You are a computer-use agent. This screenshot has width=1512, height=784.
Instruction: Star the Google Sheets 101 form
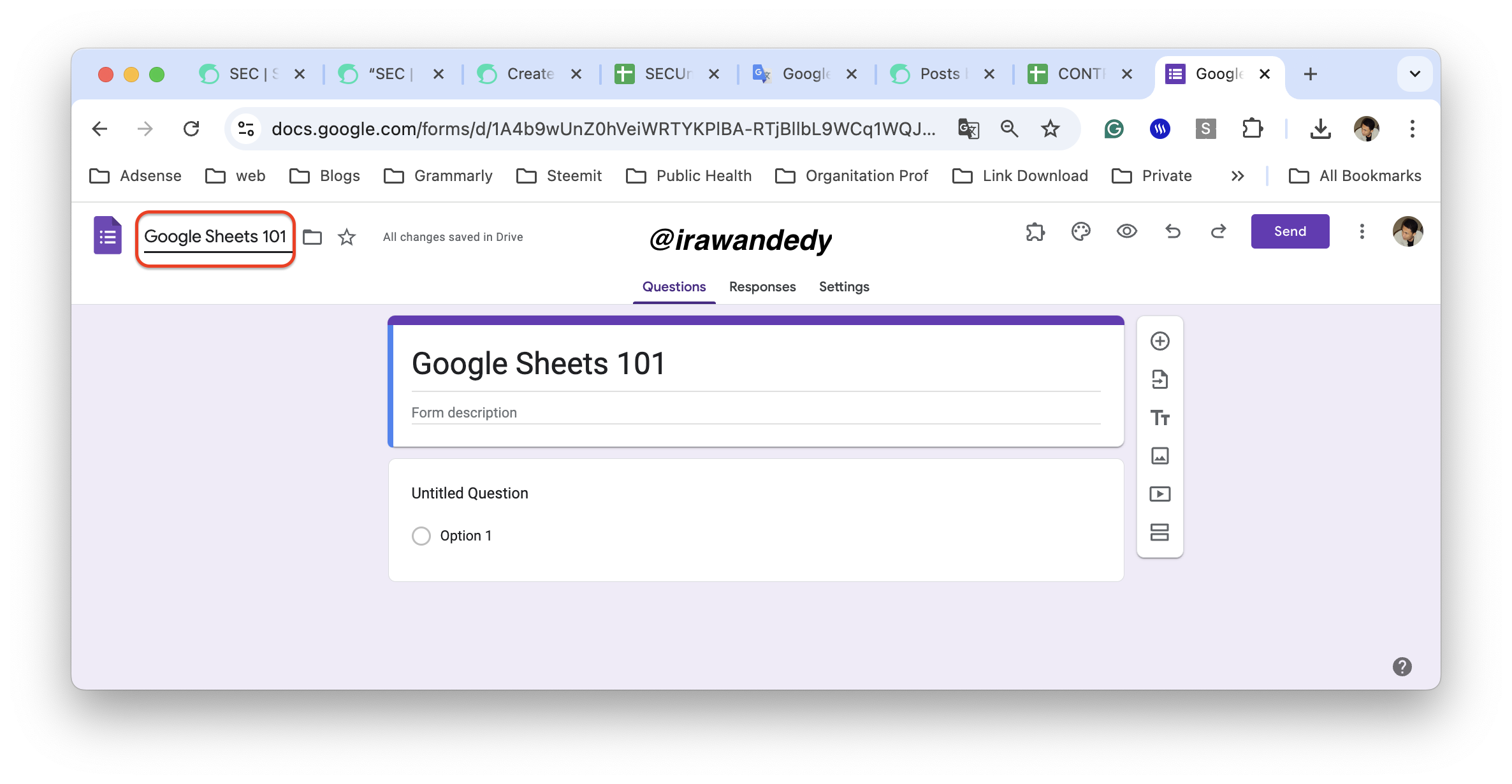[347, 237]
